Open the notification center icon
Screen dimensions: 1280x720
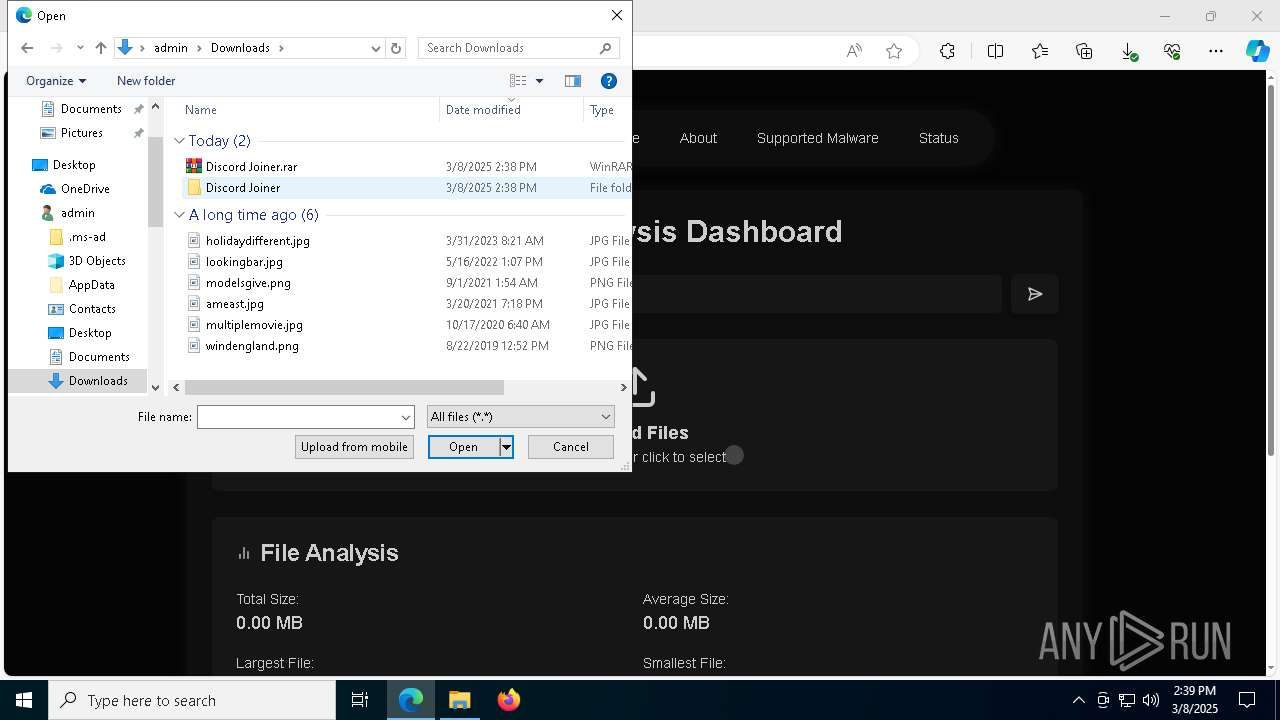[x=1247, y=700]
